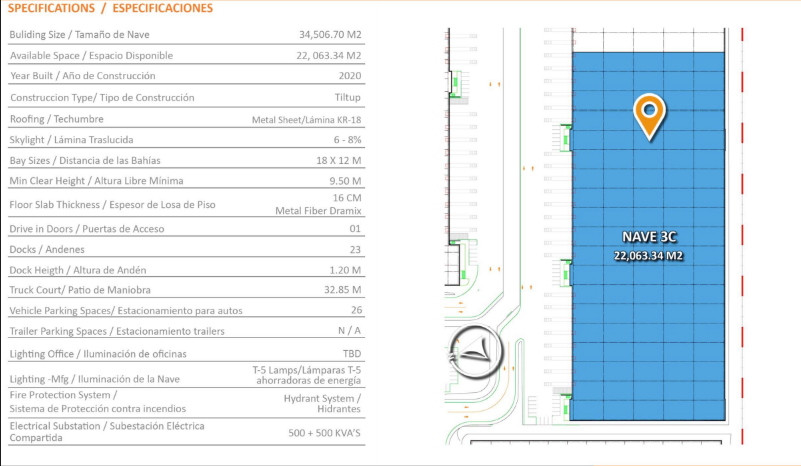Select the Lighting Office TBD value
The width and height of the screenshot is (801, 466).
tap(351, 354)
